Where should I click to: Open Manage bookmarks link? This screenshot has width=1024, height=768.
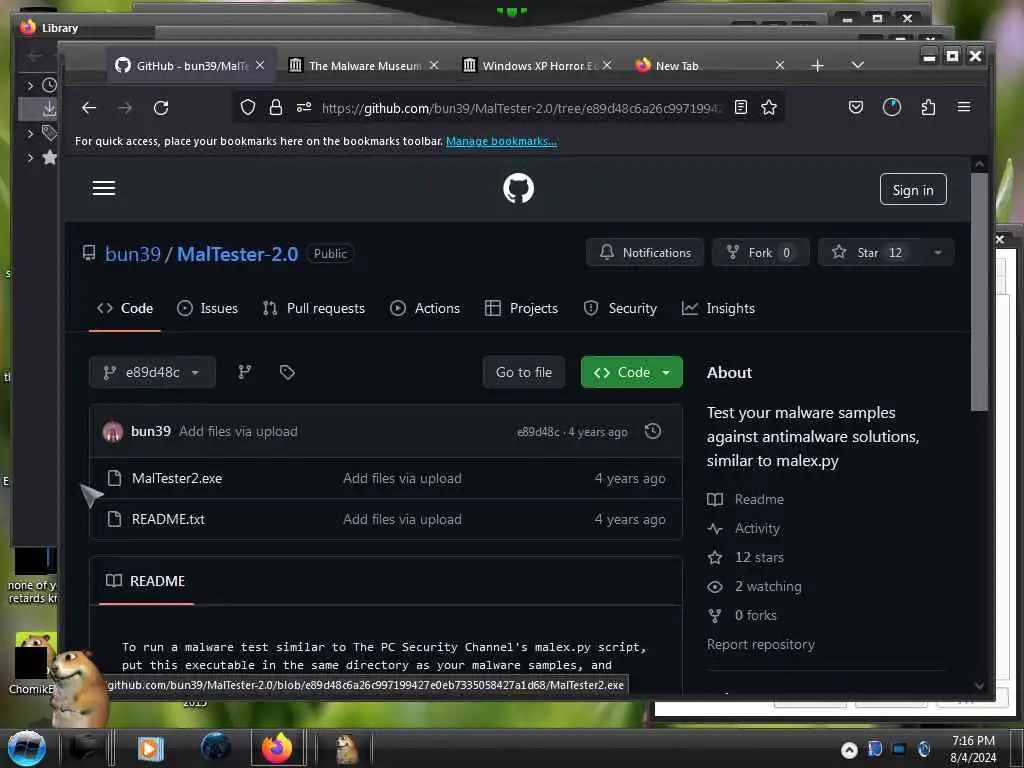point(501,141)
